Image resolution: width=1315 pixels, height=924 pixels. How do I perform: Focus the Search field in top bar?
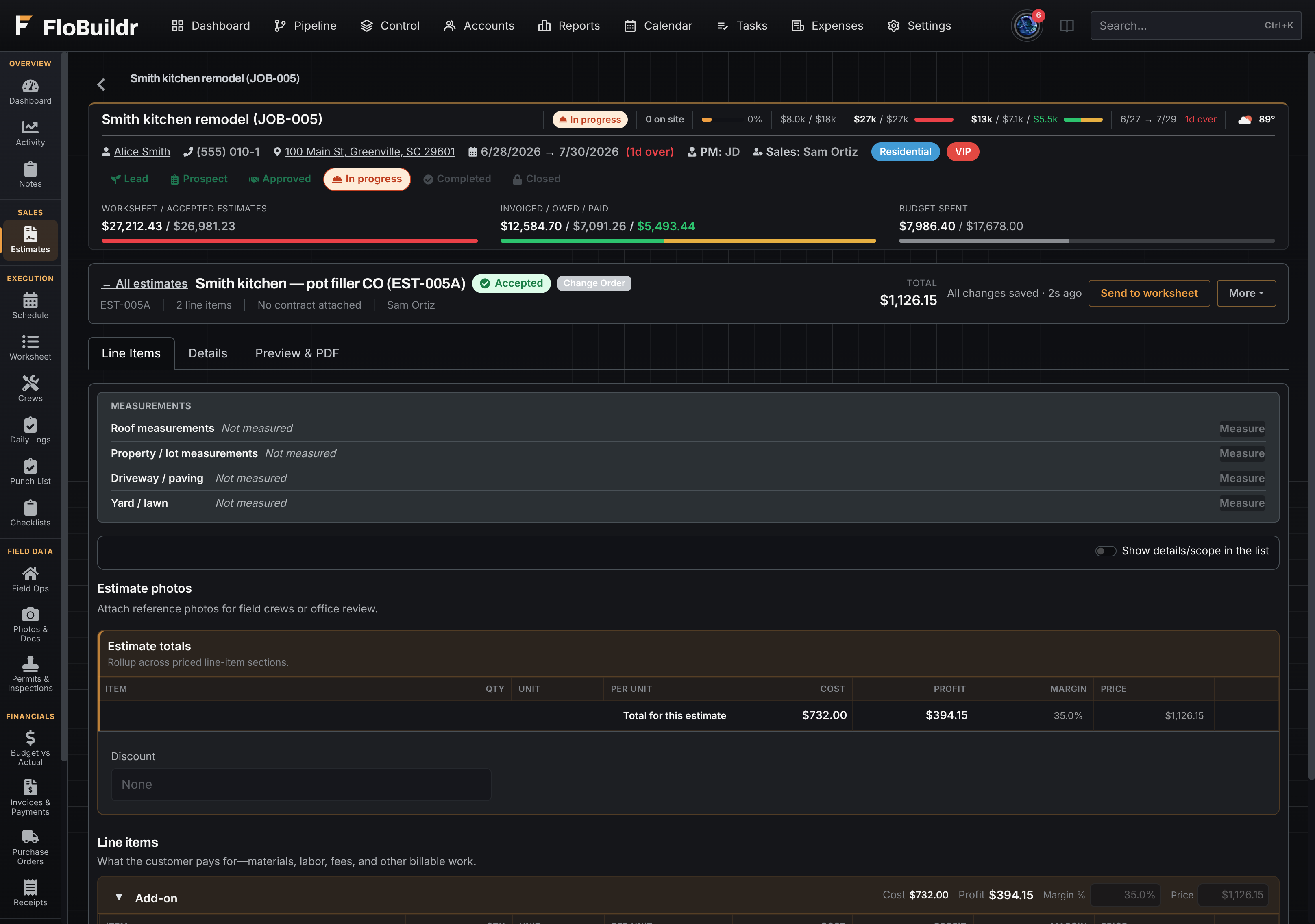(x=1196, y=26)
